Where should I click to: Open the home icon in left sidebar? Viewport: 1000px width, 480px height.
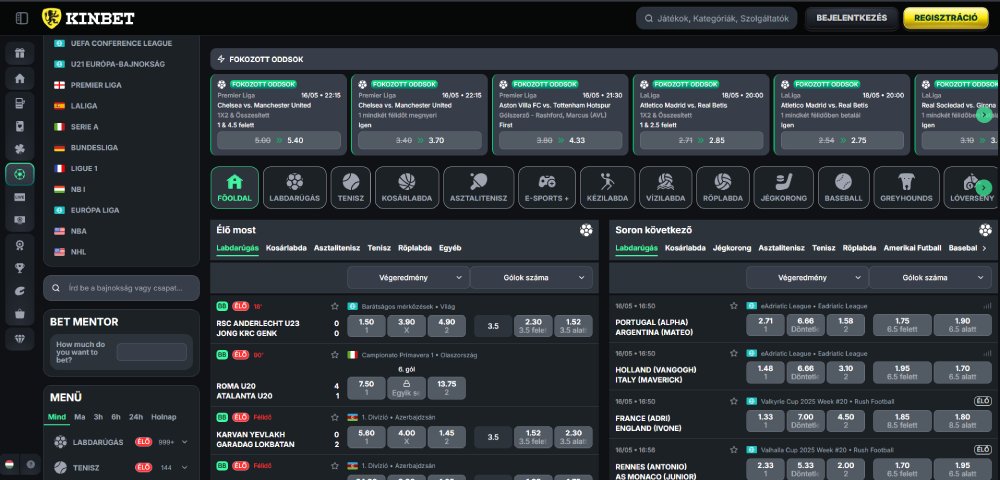coord(20,78)
